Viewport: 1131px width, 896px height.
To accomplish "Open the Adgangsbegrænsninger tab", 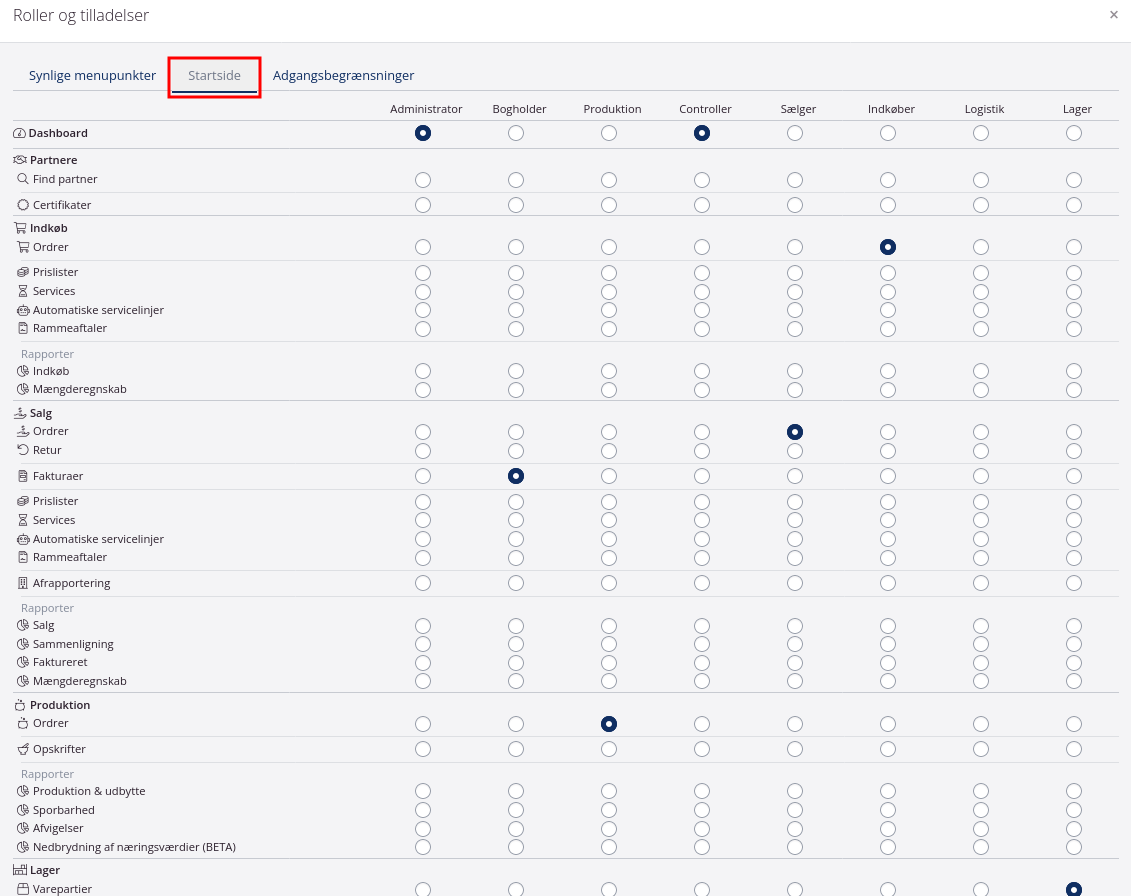I will [x=343, y=76].
